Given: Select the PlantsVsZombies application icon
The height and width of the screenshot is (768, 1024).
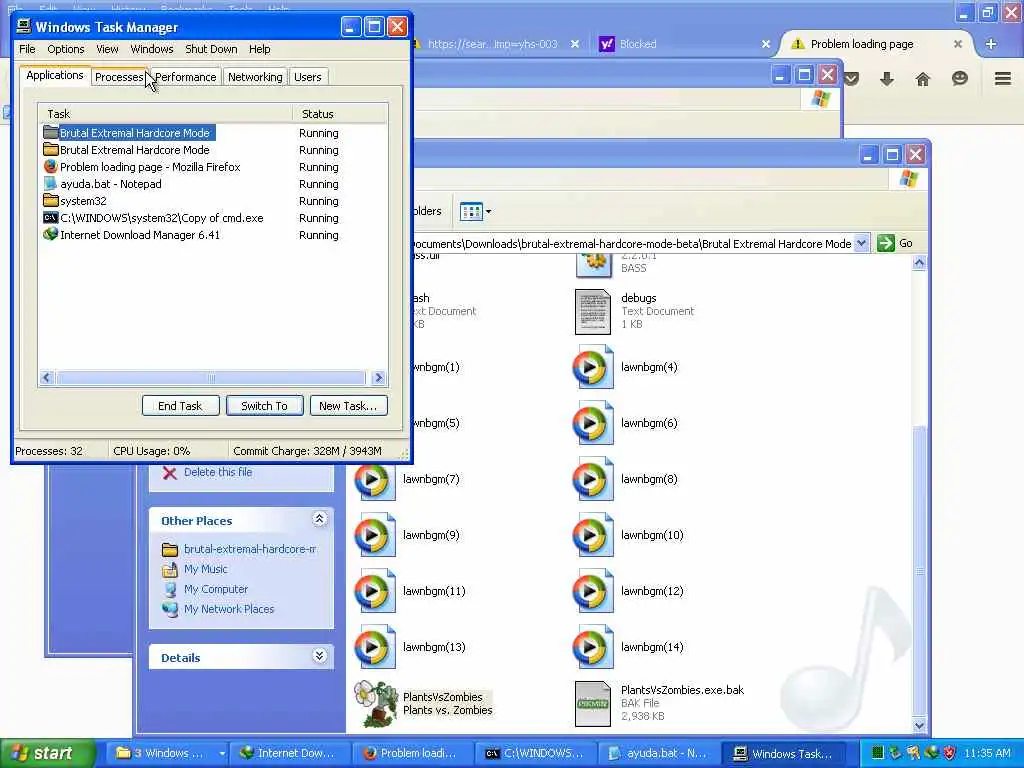Looking at the screenshot, I should [376, 704].
